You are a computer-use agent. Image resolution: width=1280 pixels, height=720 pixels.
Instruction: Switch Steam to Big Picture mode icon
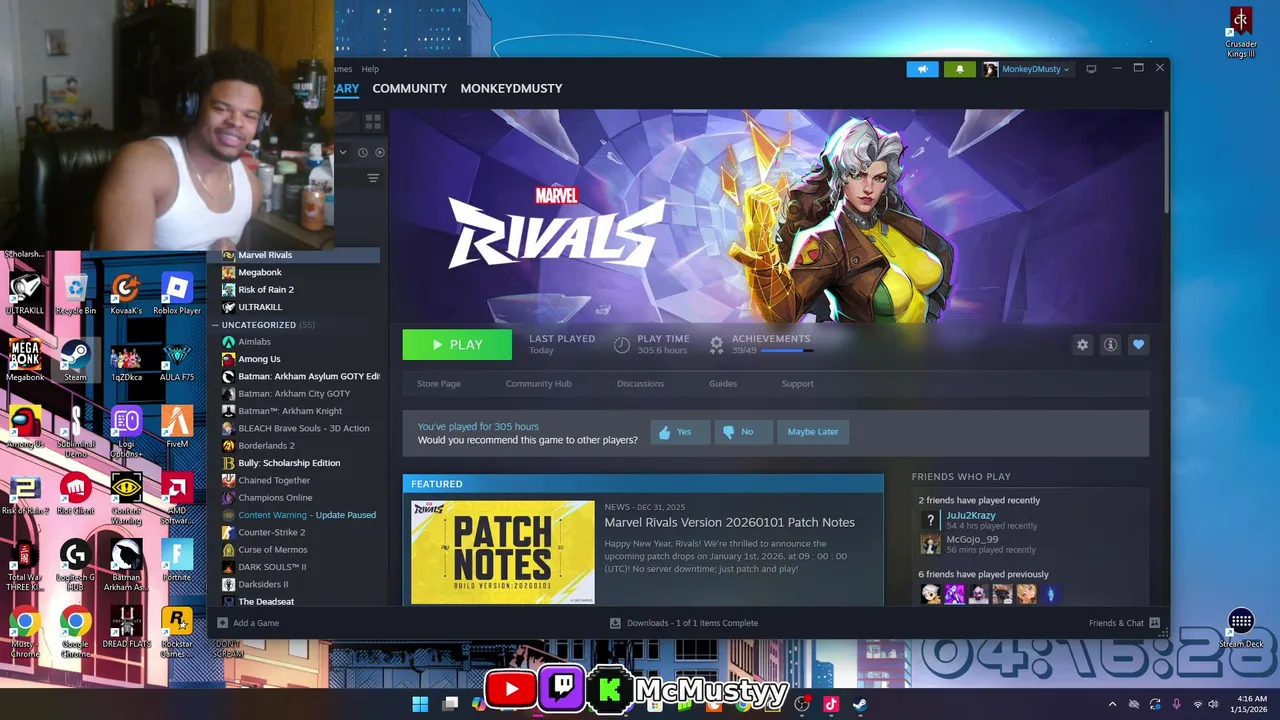(1091, 69)
